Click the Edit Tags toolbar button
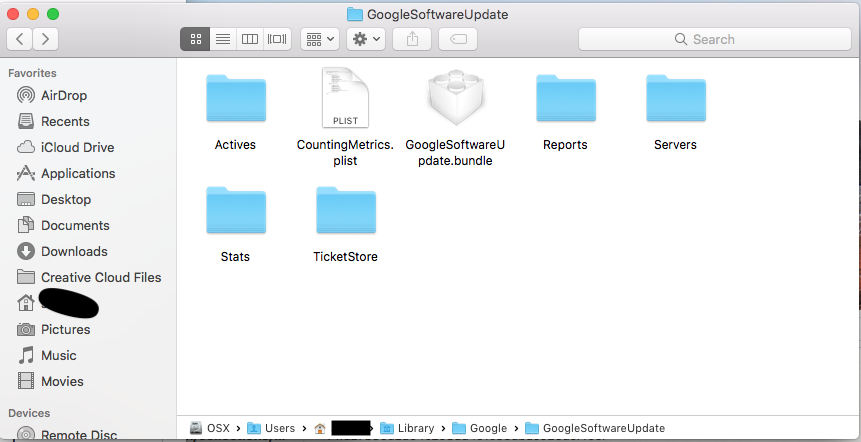 tap(458, 39)
